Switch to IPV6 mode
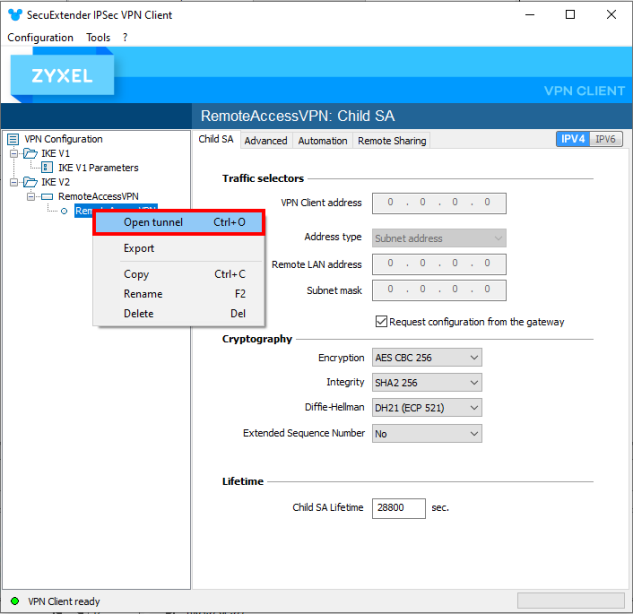This screenshot has height=614, width=633. pyautogui.click(x=606, y=139)
